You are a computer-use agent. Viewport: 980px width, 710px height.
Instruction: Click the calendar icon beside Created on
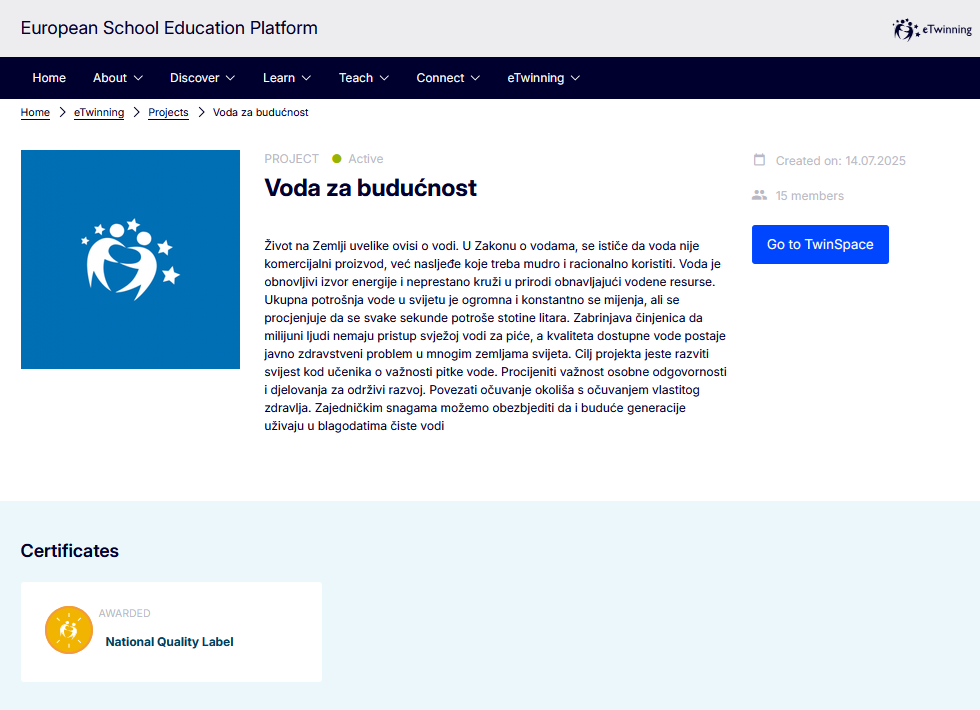pos(759,160)
